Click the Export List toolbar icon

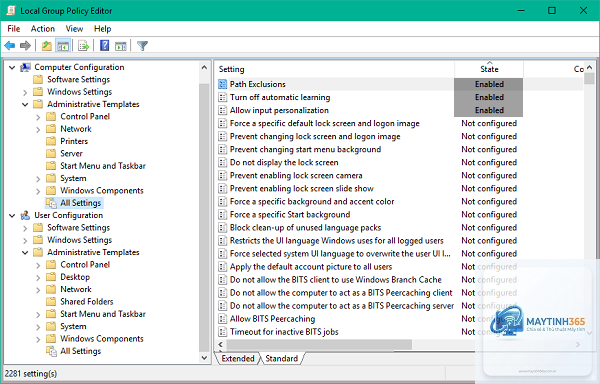tap(83, 46)
